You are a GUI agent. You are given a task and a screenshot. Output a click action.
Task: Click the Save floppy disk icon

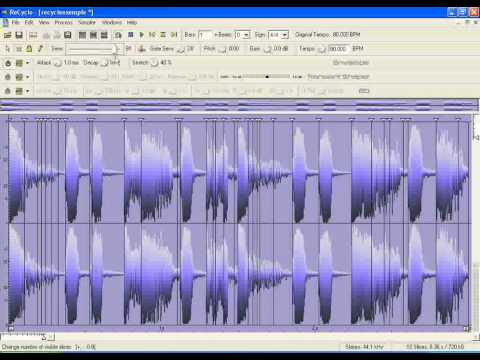coord(19,35)
